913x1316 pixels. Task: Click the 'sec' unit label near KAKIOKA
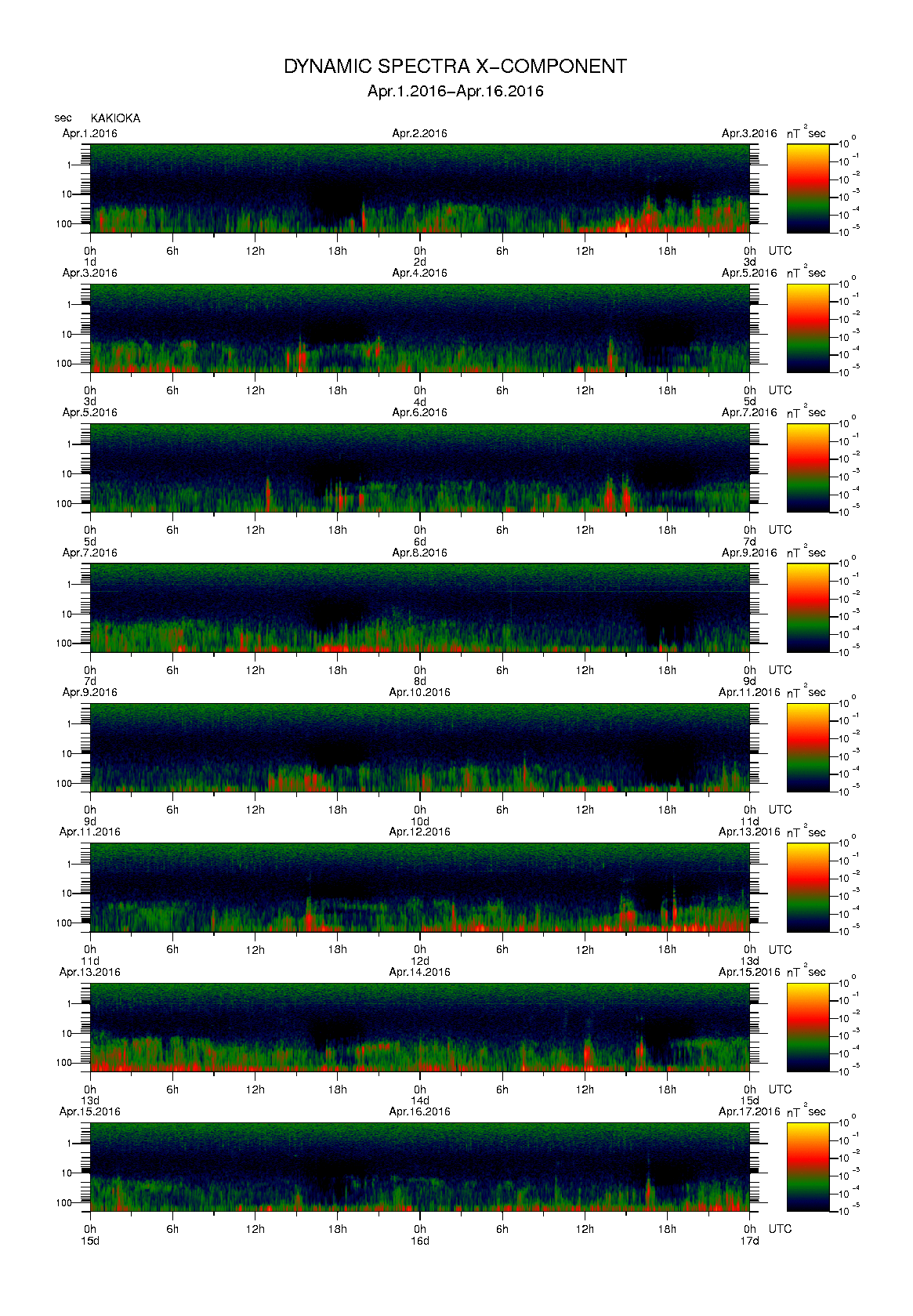63,118
